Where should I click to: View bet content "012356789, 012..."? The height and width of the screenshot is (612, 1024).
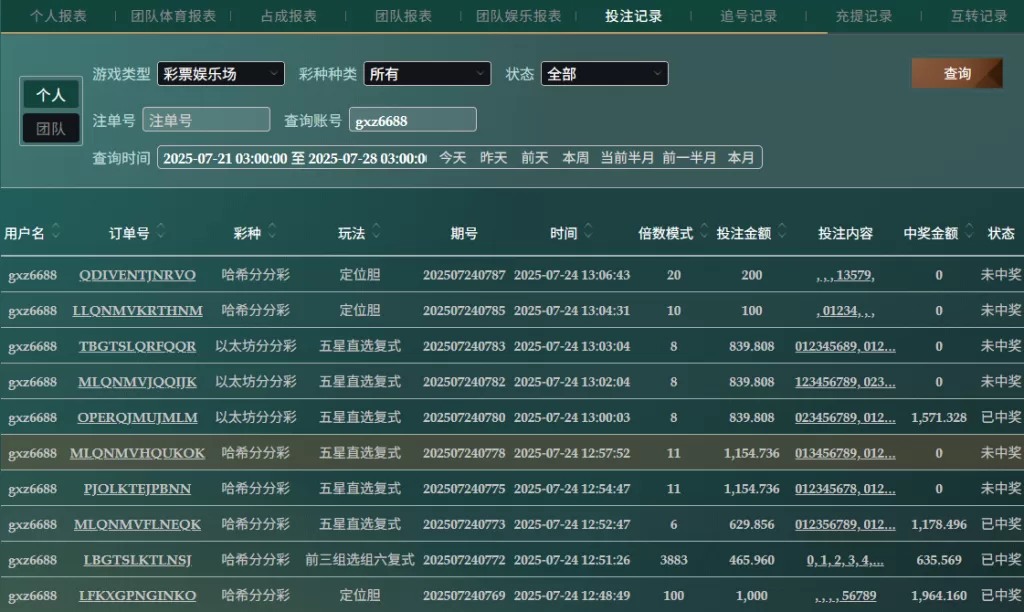click(845, 524)
